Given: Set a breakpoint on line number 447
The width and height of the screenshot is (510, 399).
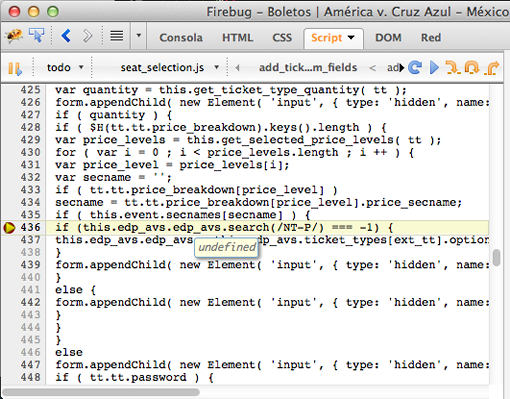Looking at the screenshot, I should [30, 365].
